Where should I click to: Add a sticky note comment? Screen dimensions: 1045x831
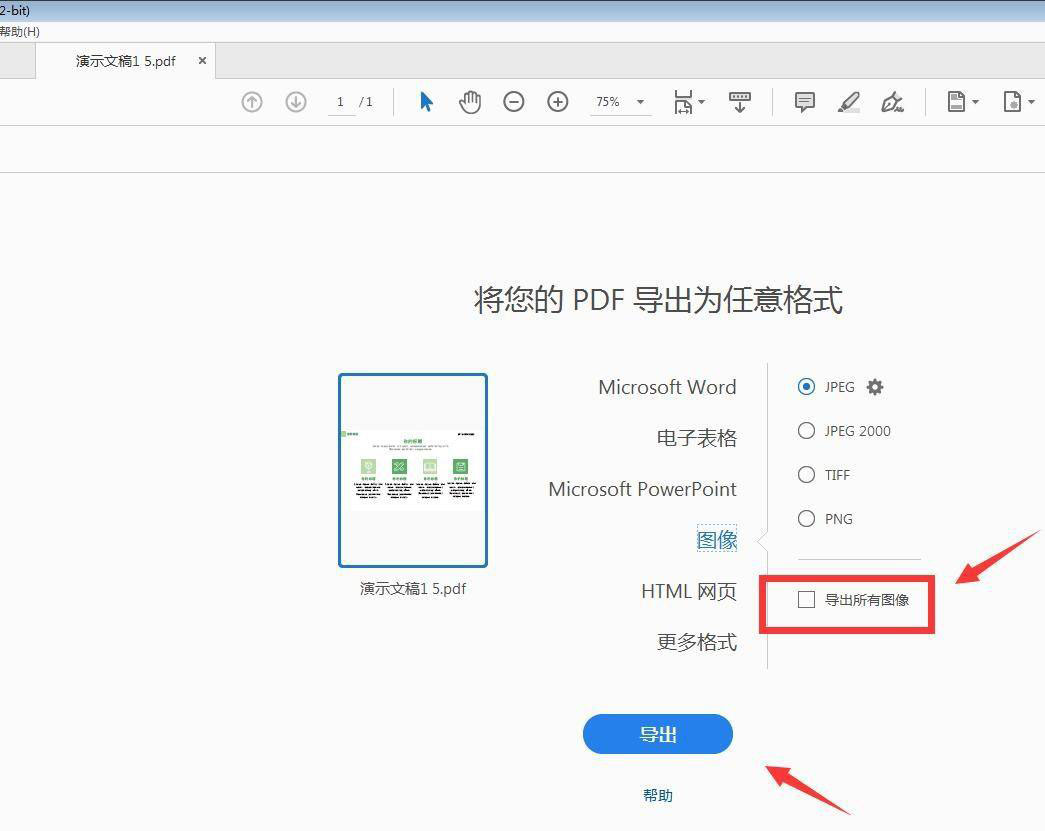(804, 102)
